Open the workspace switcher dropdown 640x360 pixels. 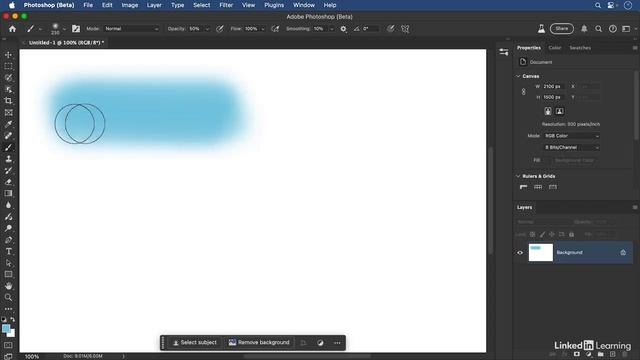pos(628,29)
